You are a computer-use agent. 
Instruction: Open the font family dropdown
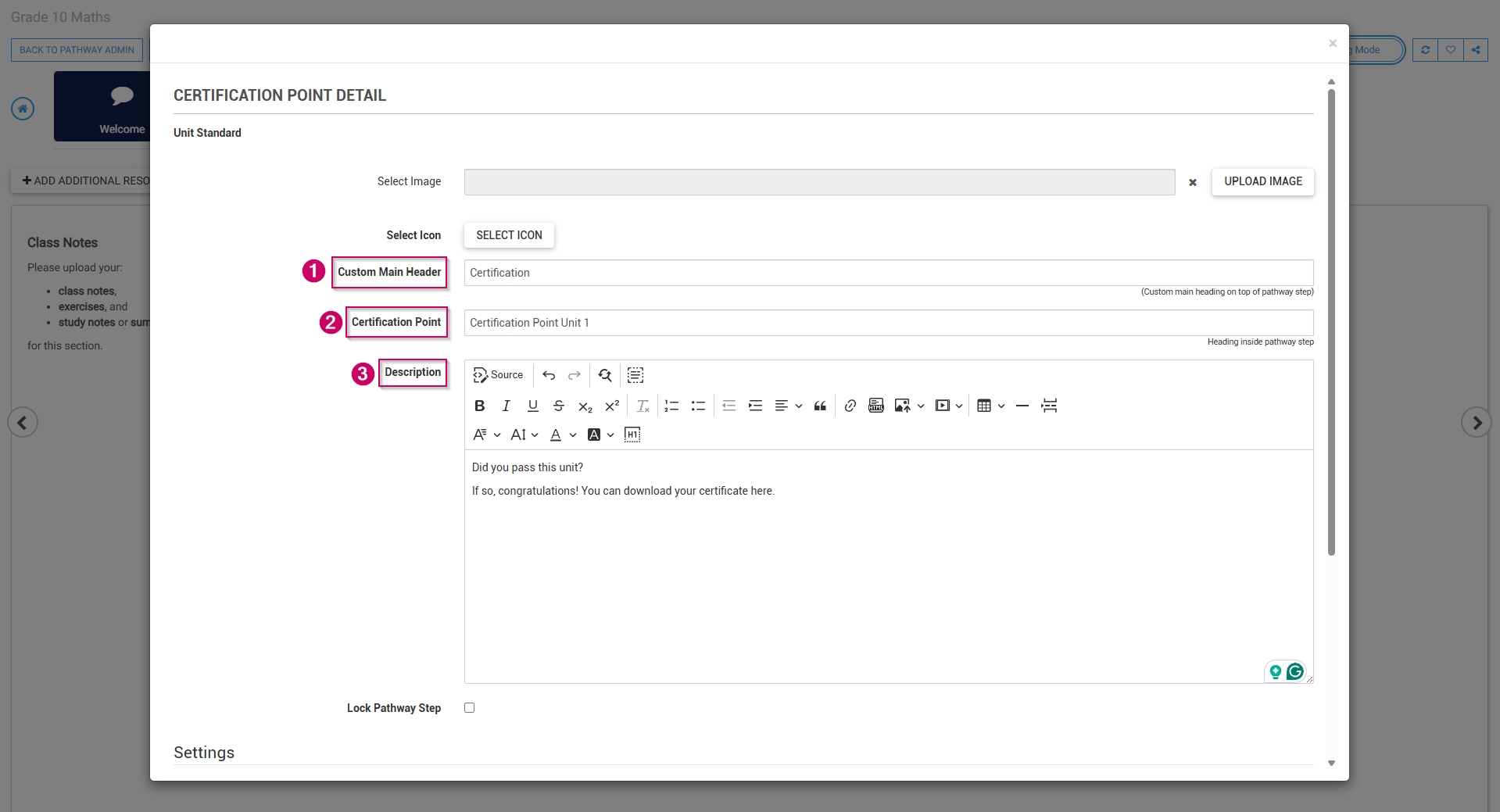pos(487,435)
